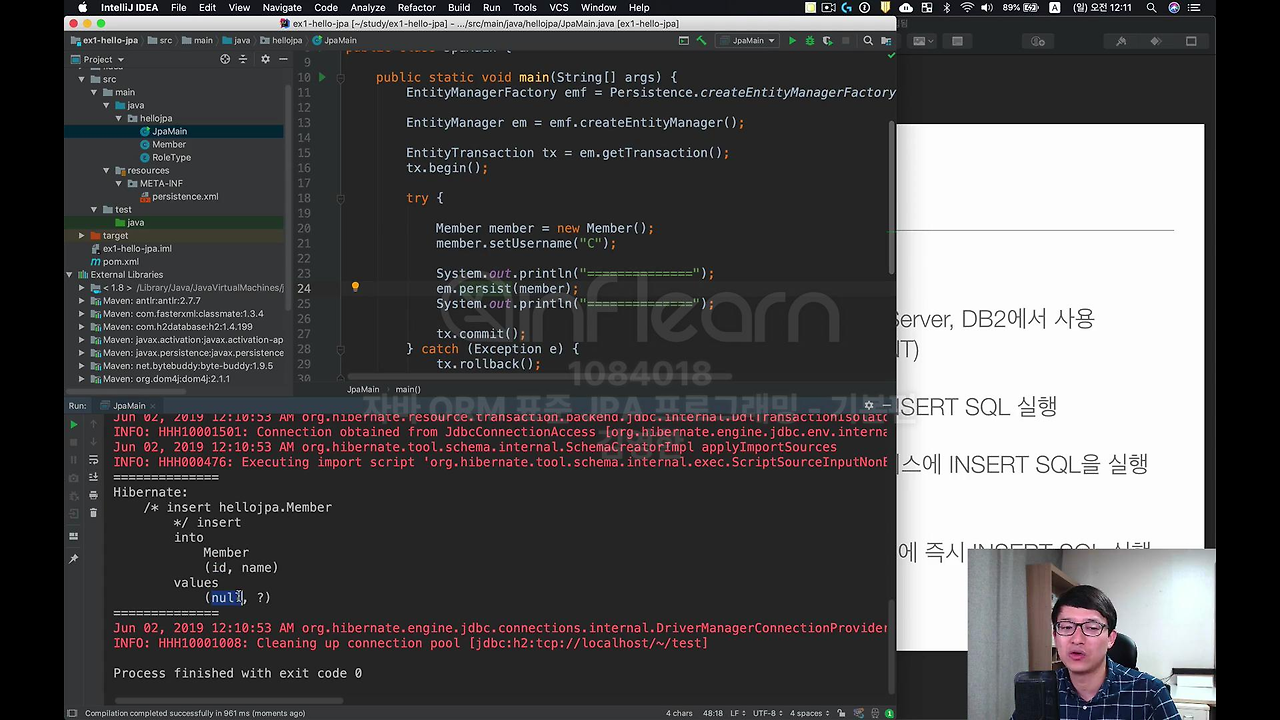Click the LF line separator in status bar
Image resolution: width=1280 pixels, height=720 pixels.
[x=738, y=713]
